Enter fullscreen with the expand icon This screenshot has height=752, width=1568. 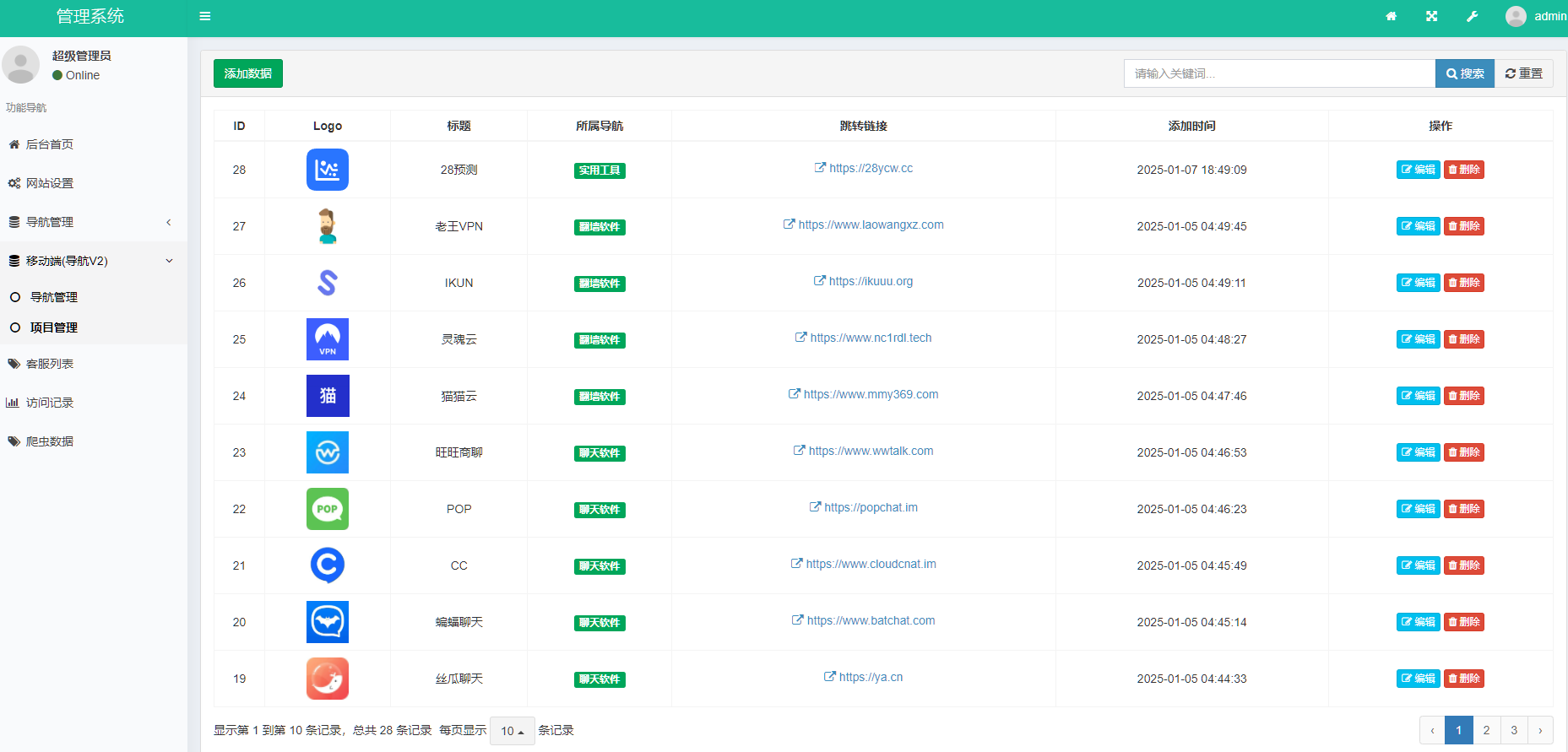pos(1431,16)
